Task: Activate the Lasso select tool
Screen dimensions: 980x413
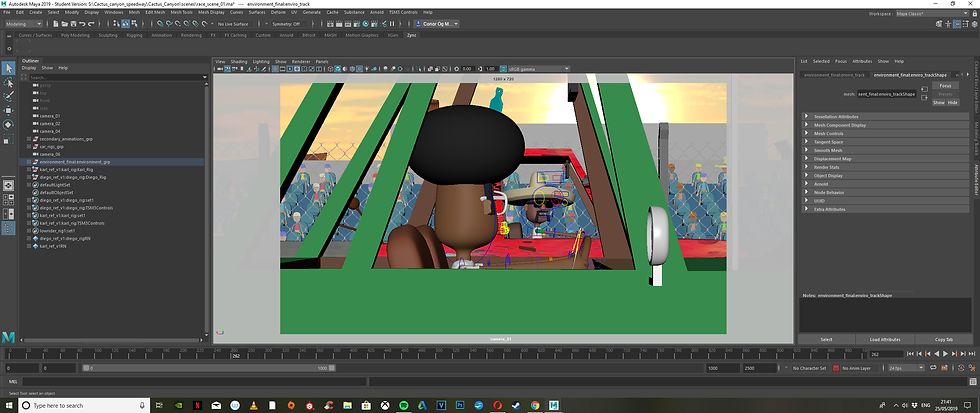Action: point(8,82)
